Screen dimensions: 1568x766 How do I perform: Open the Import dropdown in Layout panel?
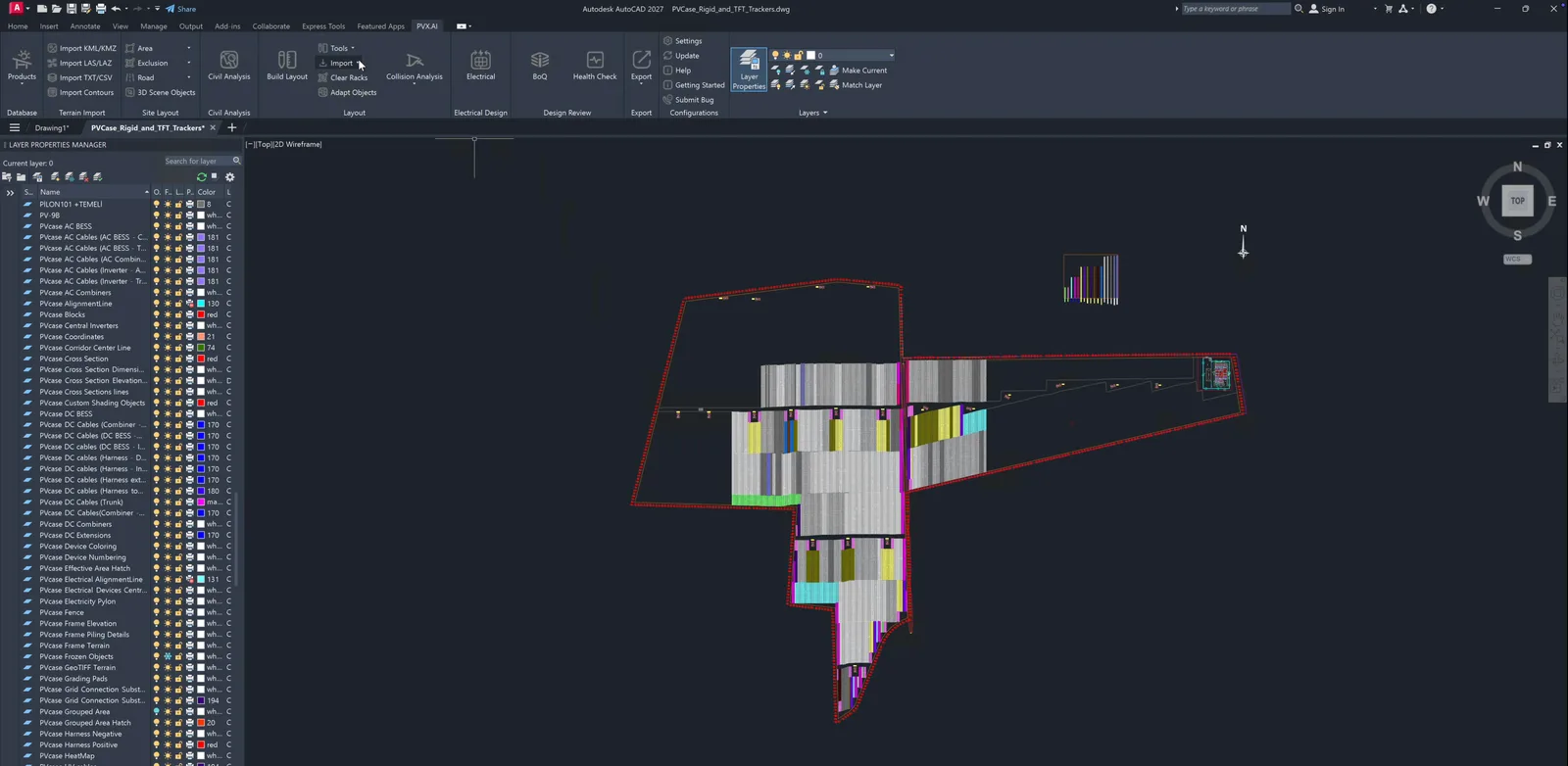338,63
